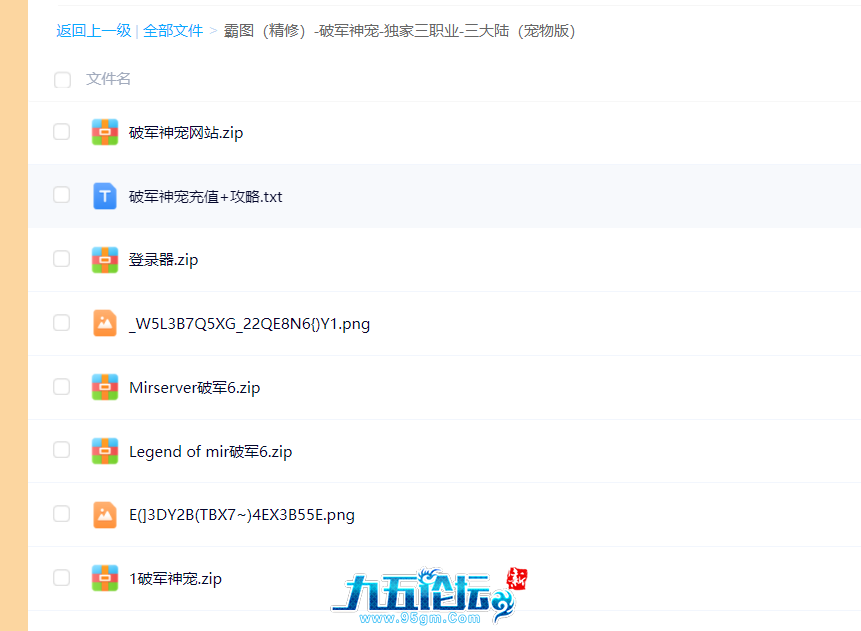The image size is (861, 631).
Task: Tick checkbox of Legend of mir破军6.zip
Action: (62, 450)
